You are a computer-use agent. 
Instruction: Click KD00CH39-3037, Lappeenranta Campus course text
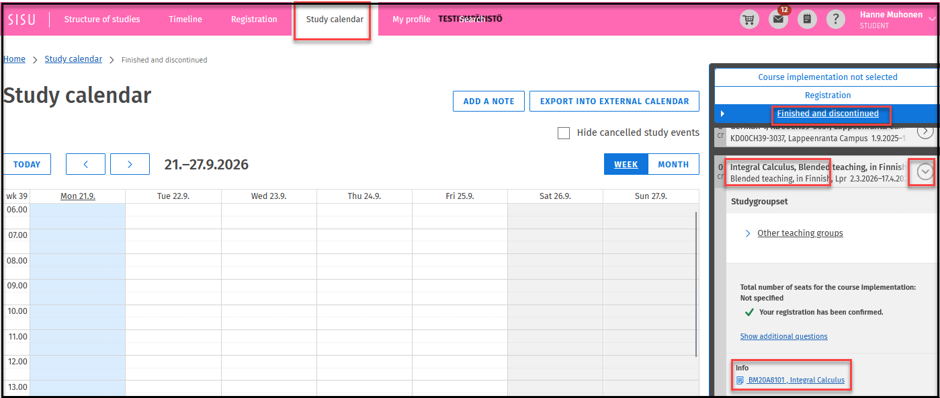pyautogui.click(x=799, y=138)
